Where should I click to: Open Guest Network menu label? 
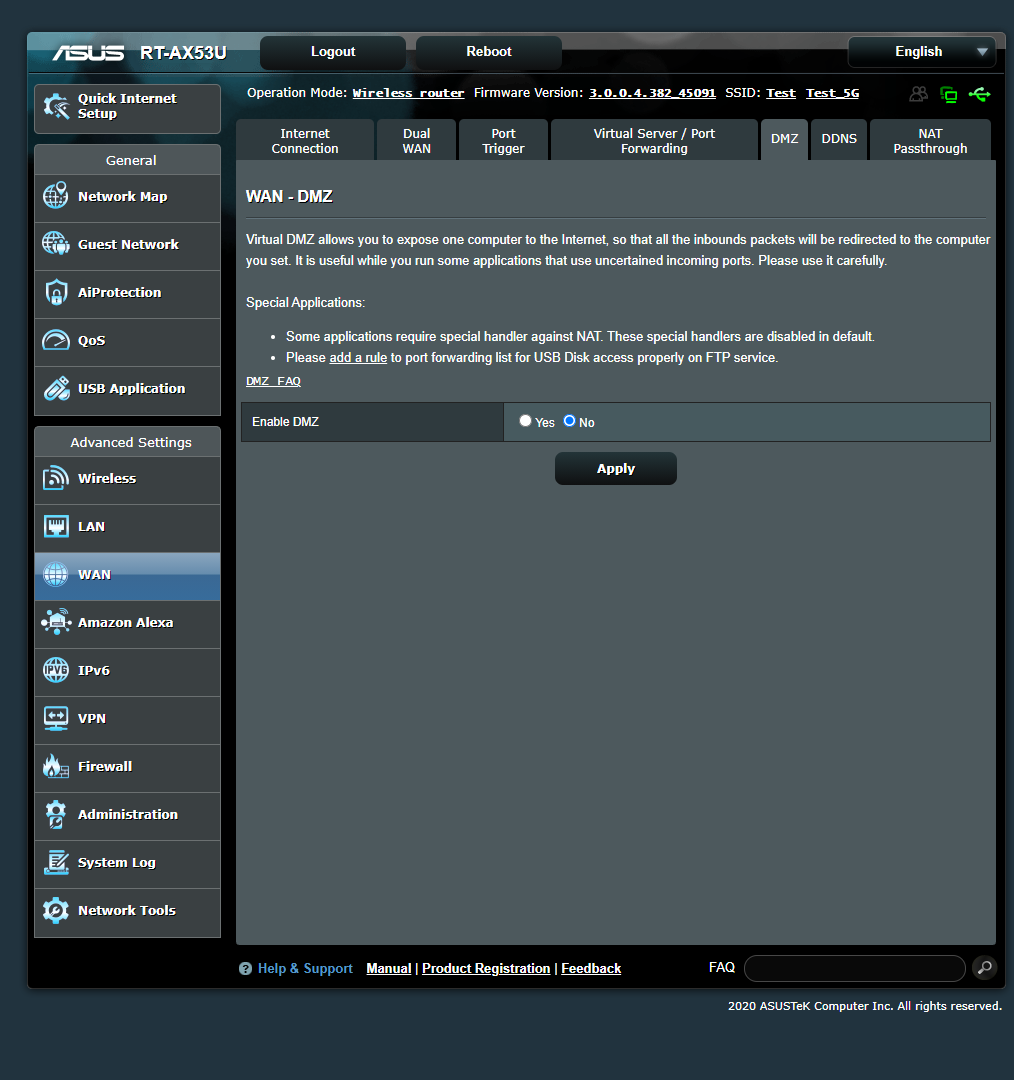(x=128, y=245)
